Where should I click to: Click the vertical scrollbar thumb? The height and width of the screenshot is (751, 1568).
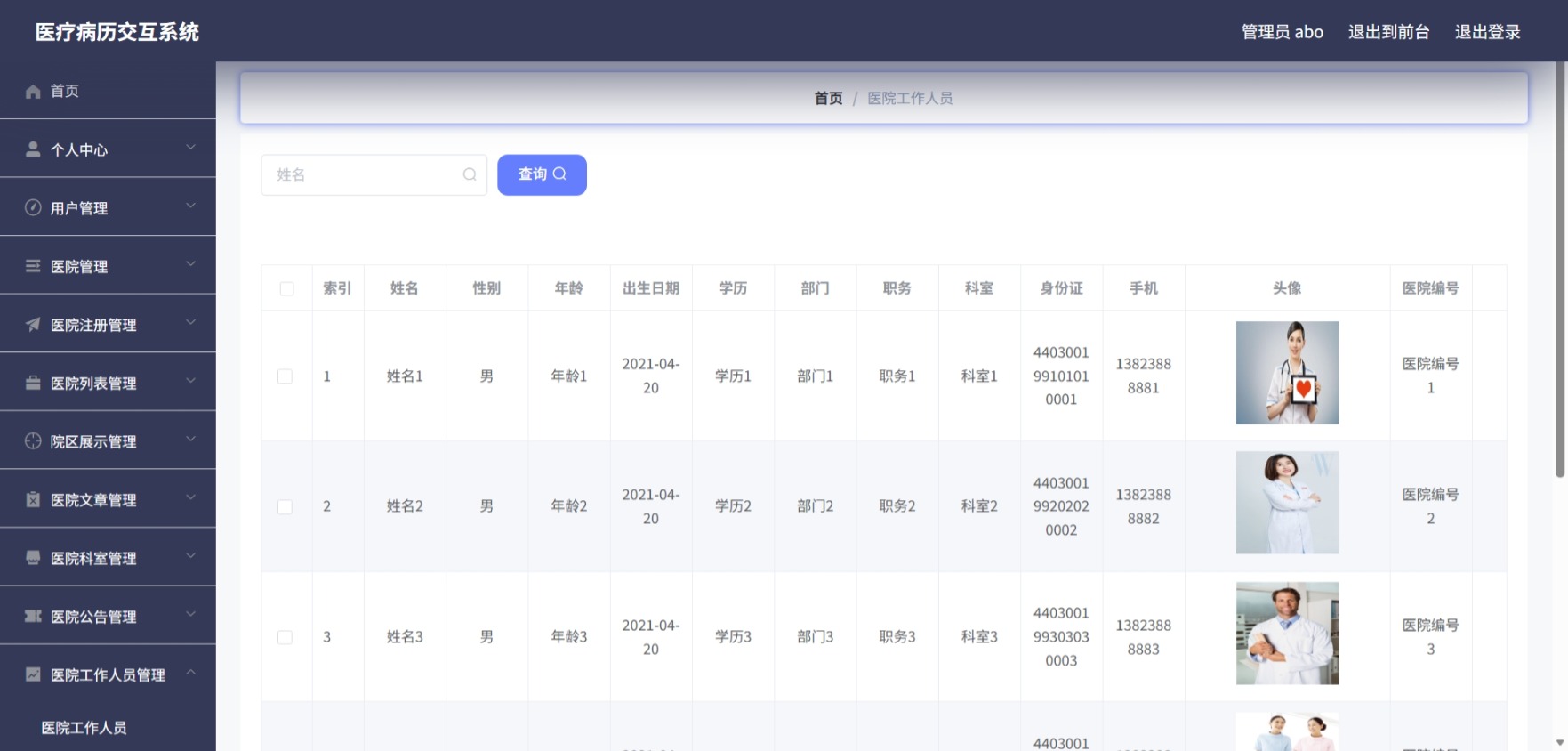(1559, 270)
